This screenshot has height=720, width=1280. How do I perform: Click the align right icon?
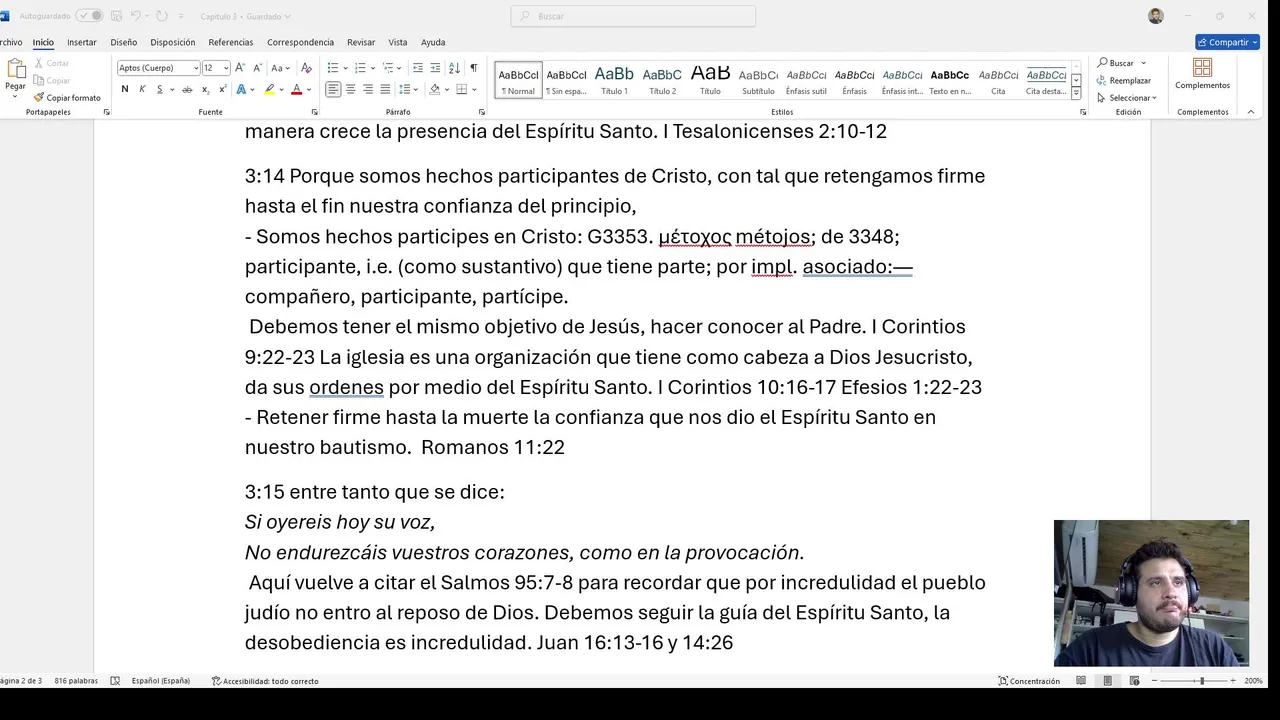pos(368,89)
